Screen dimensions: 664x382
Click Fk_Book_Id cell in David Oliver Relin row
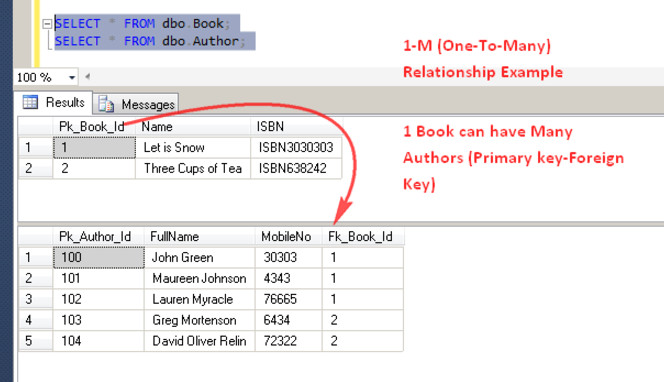point(363,341)
